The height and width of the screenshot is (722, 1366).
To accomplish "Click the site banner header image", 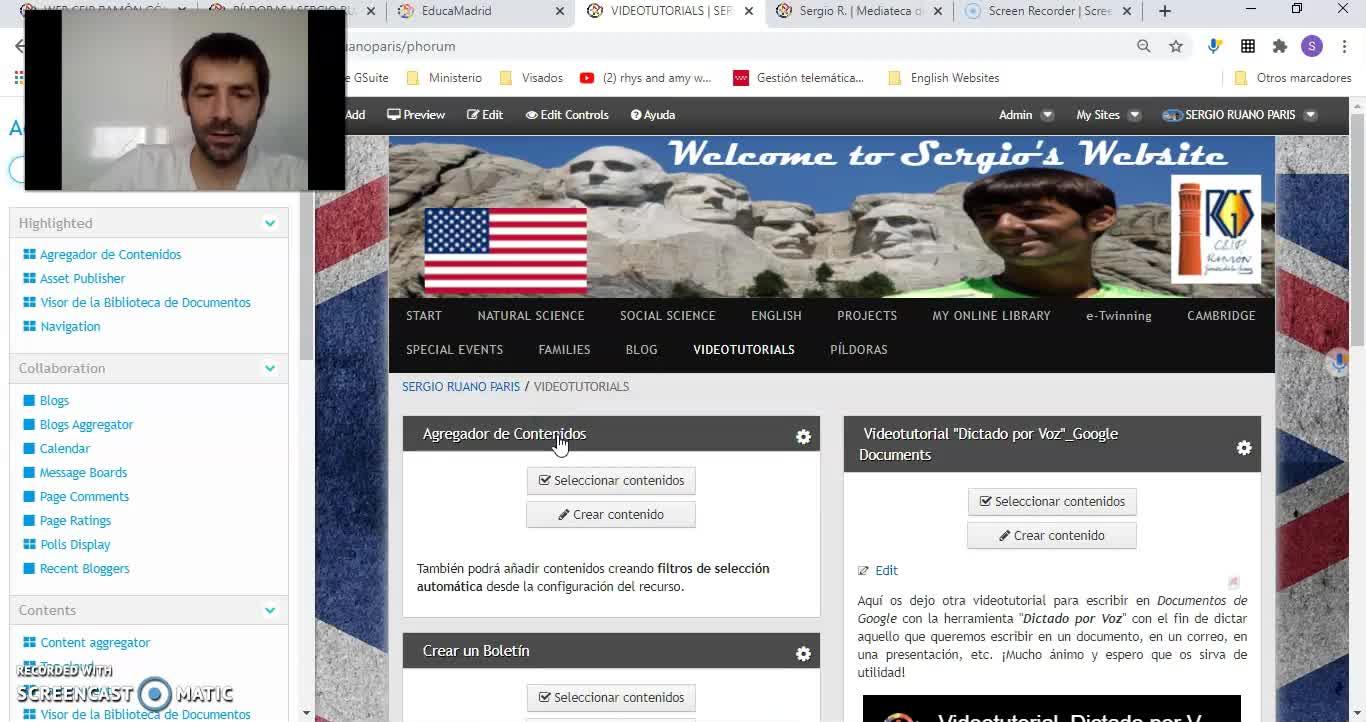I will (832, 216).
